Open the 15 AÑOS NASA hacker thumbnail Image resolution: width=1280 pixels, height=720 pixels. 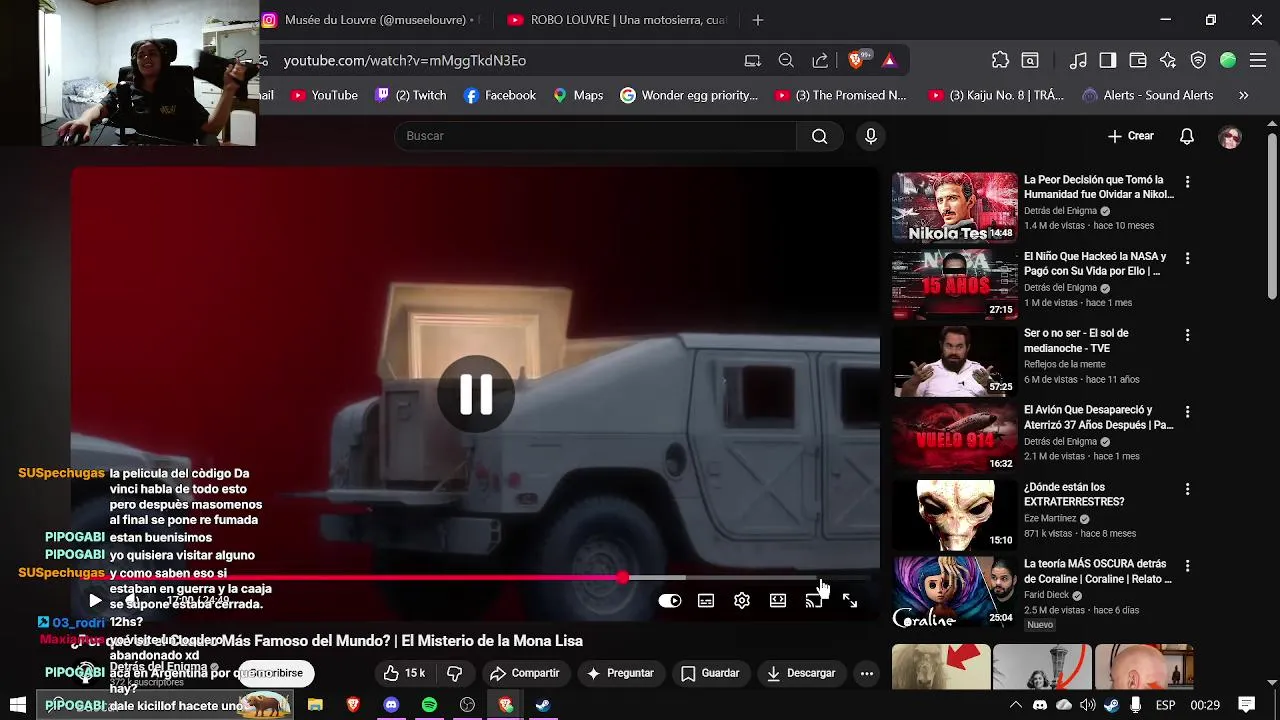point(955,284)
